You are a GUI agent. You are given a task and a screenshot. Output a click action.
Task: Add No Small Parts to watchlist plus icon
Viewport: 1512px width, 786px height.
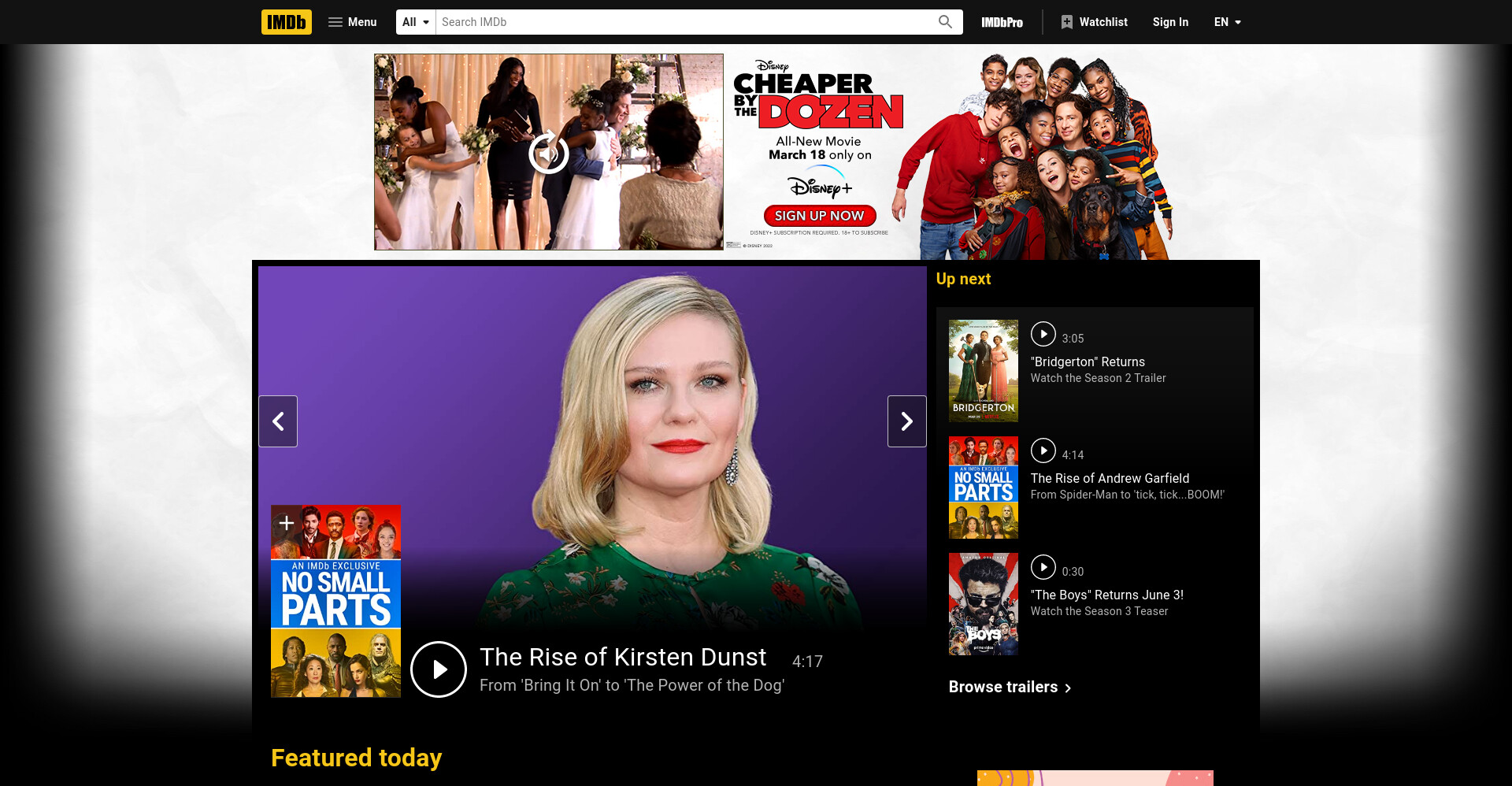coord(287,523)
